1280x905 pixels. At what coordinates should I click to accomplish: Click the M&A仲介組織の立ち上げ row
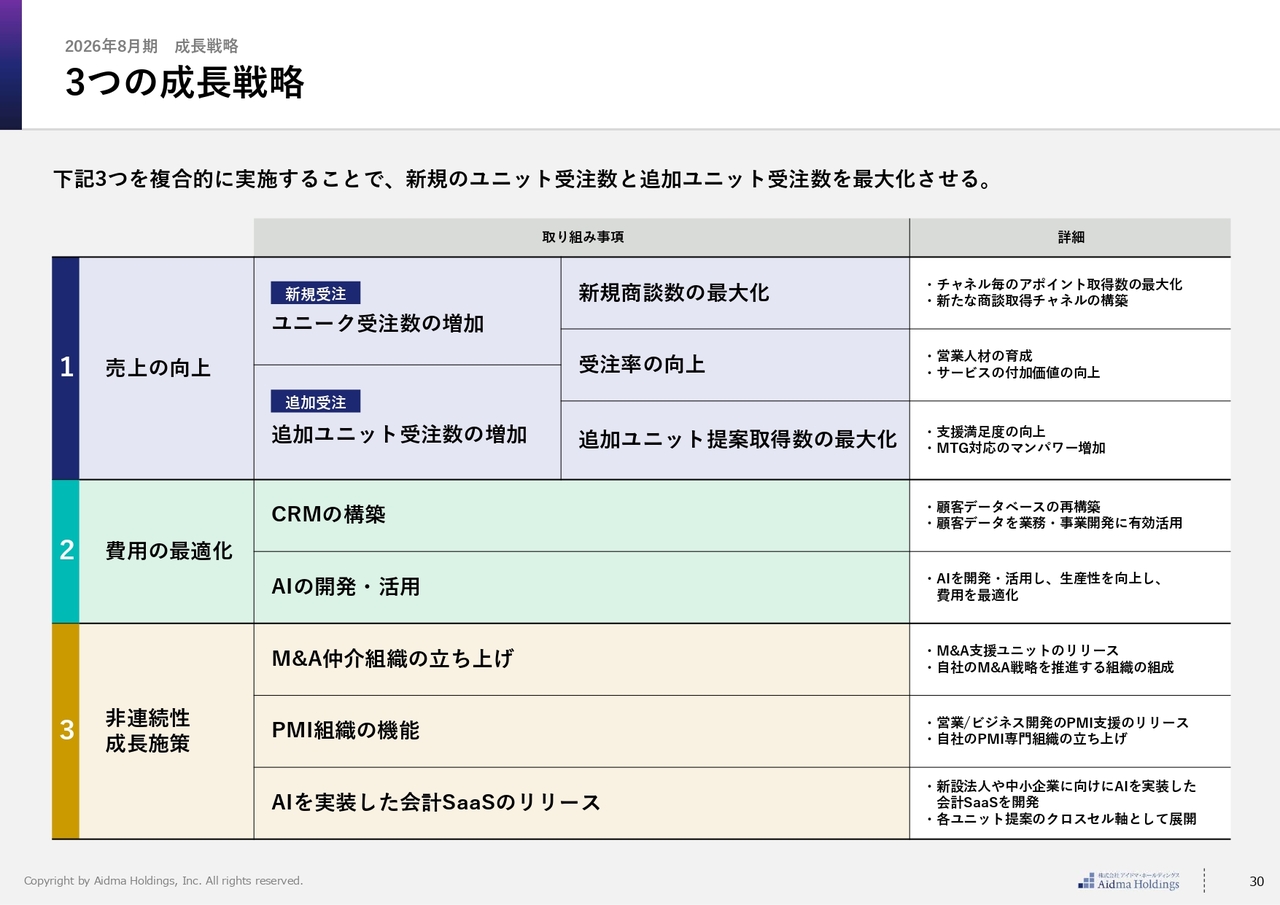point(581,659)
